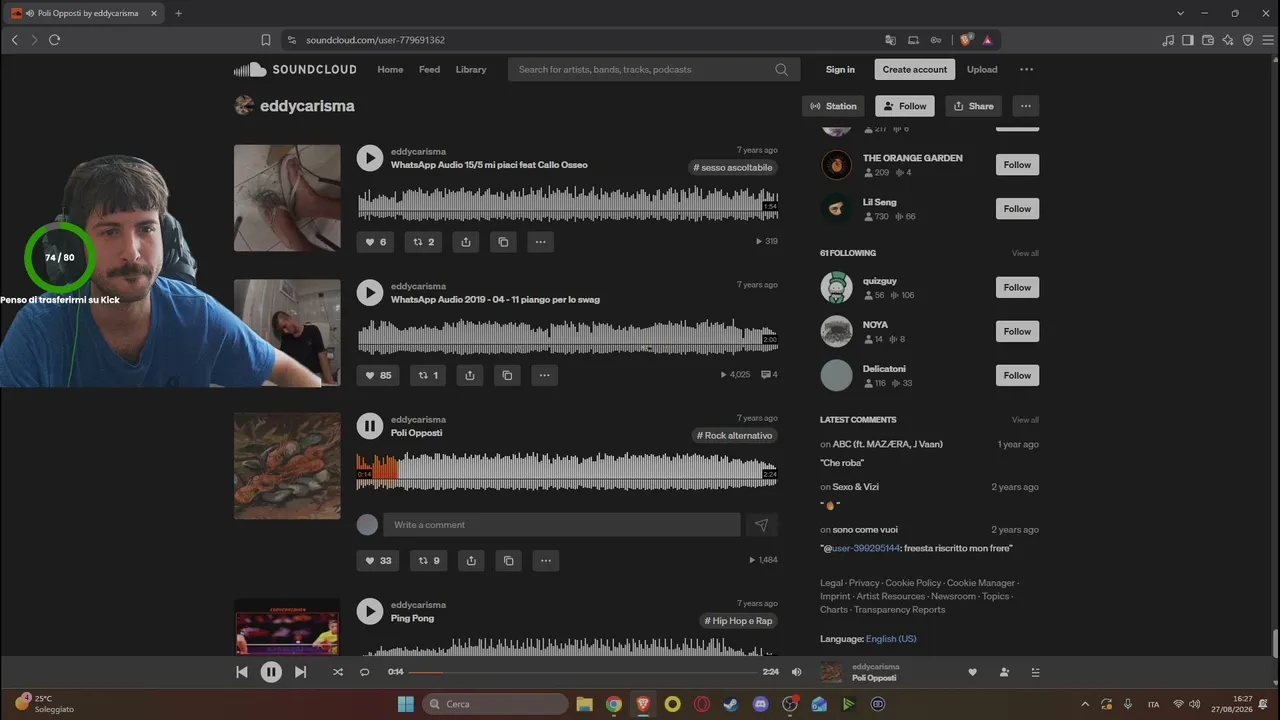Seek within the Poli Opposti waveform
The image size is (1280, 720).
click(x=567, y=471)
